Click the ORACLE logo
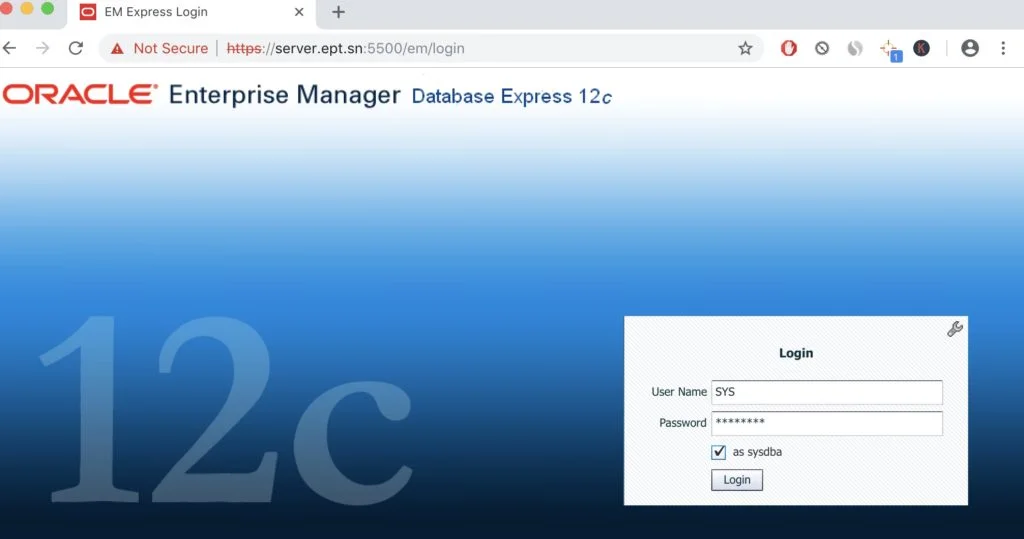The height and width of the screenshot is (539, 1024). (x=80, y=95)
